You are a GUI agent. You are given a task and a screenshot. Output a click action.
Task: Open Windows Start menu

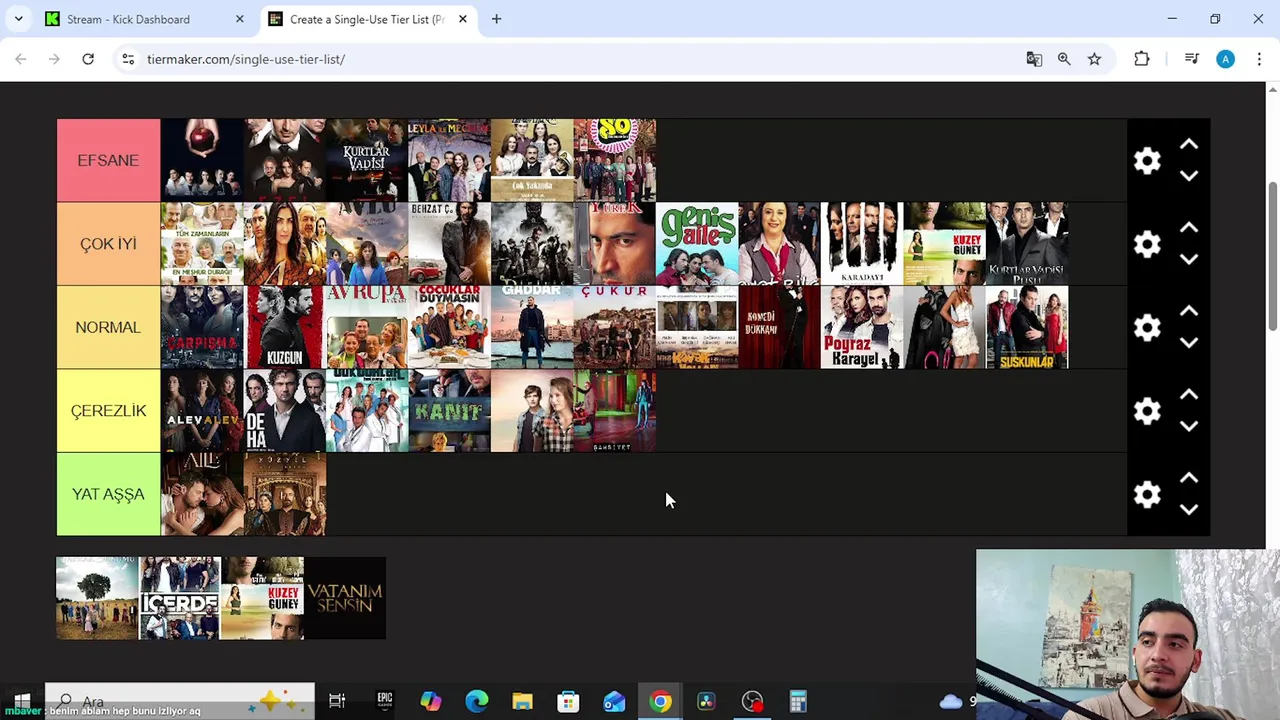pyautogui.click(x=22, y=701)
